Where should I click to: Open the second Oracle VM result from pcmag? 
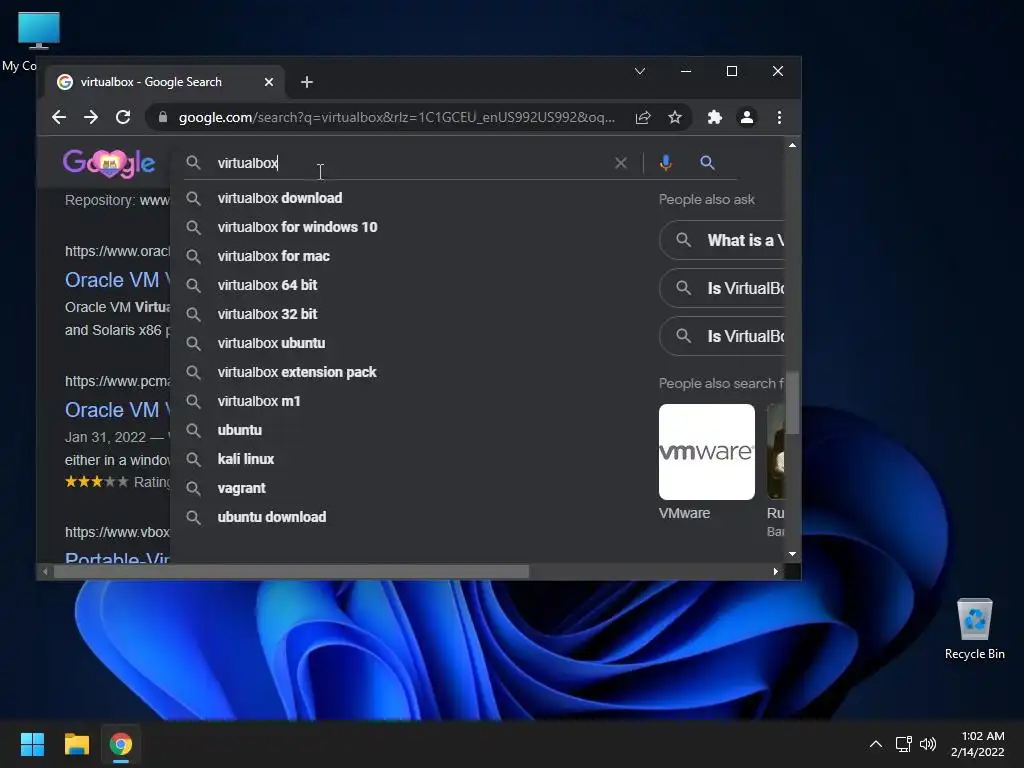pos(118,410)
